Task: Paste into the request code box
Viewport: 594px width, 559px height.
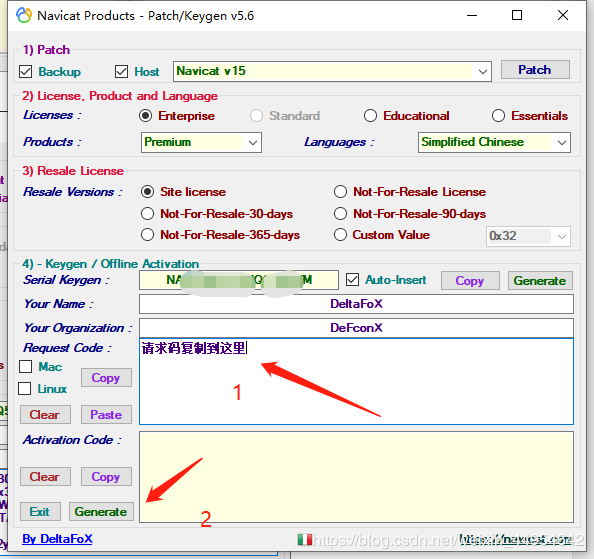Action: pyautogui.click(x=106, y=415)
